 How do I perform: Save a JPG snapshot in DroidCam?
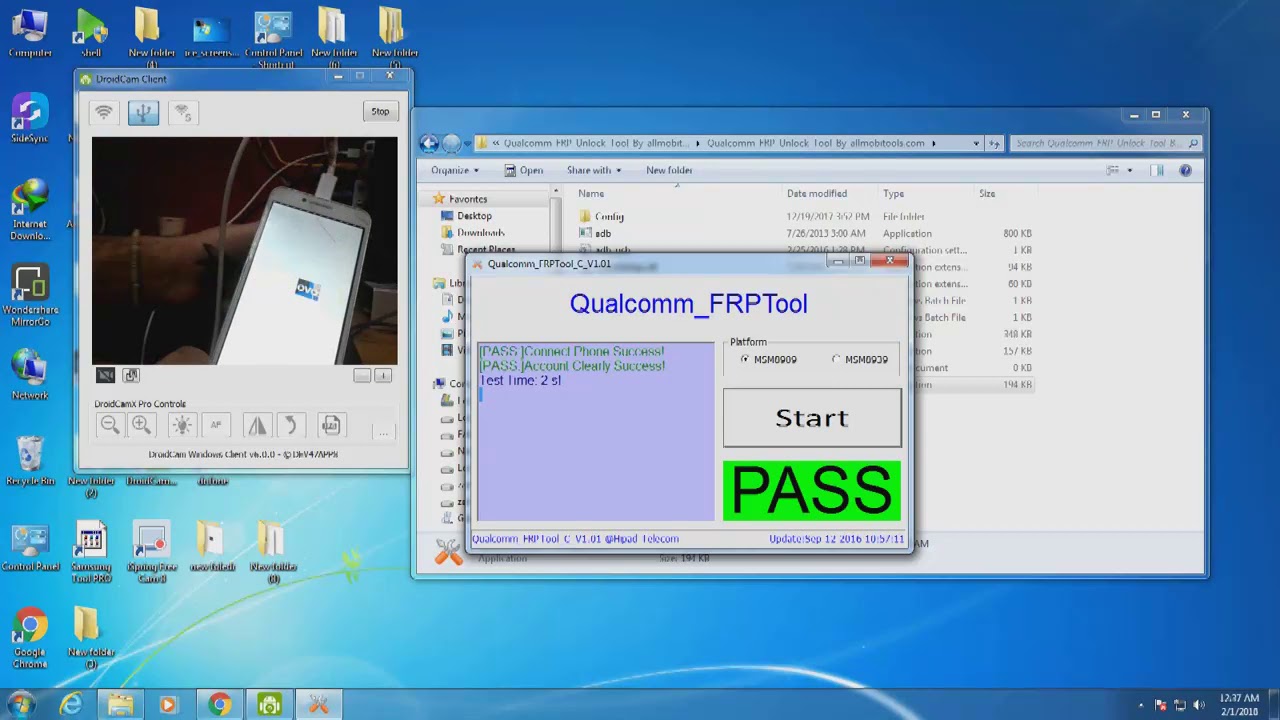332,425
